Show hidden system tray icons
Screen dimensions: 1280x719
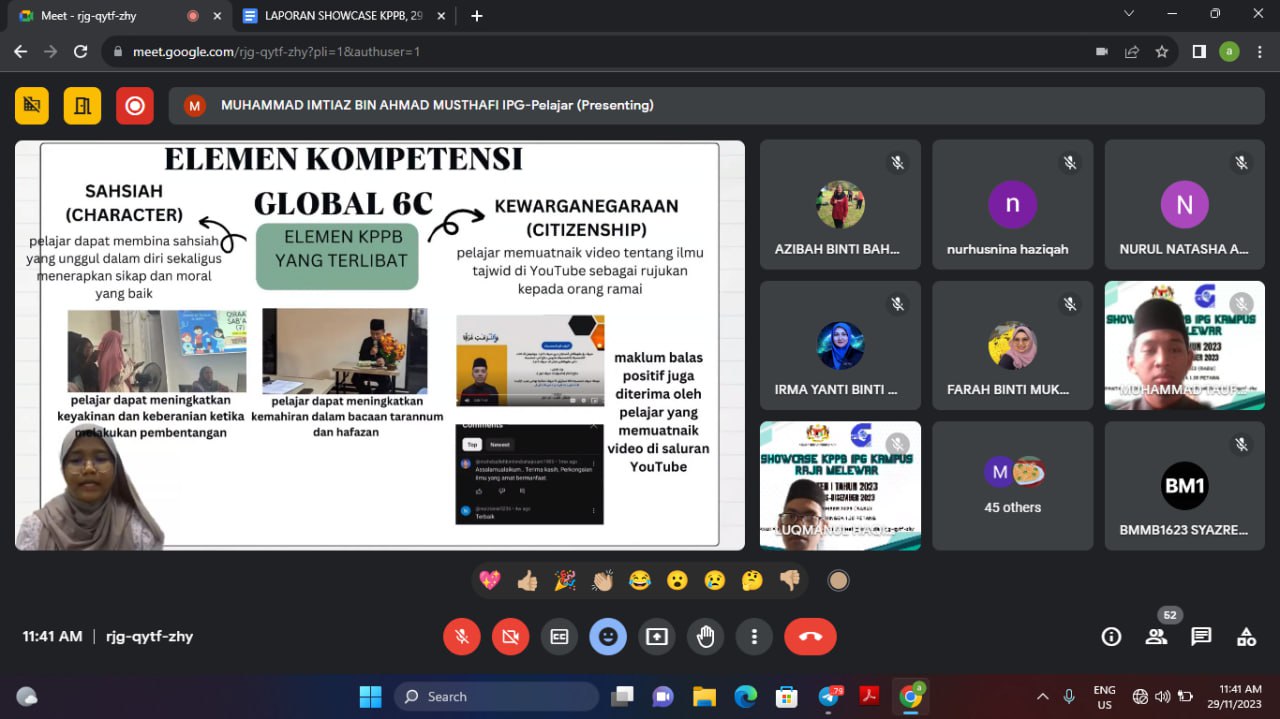[x=1042, y=696]
